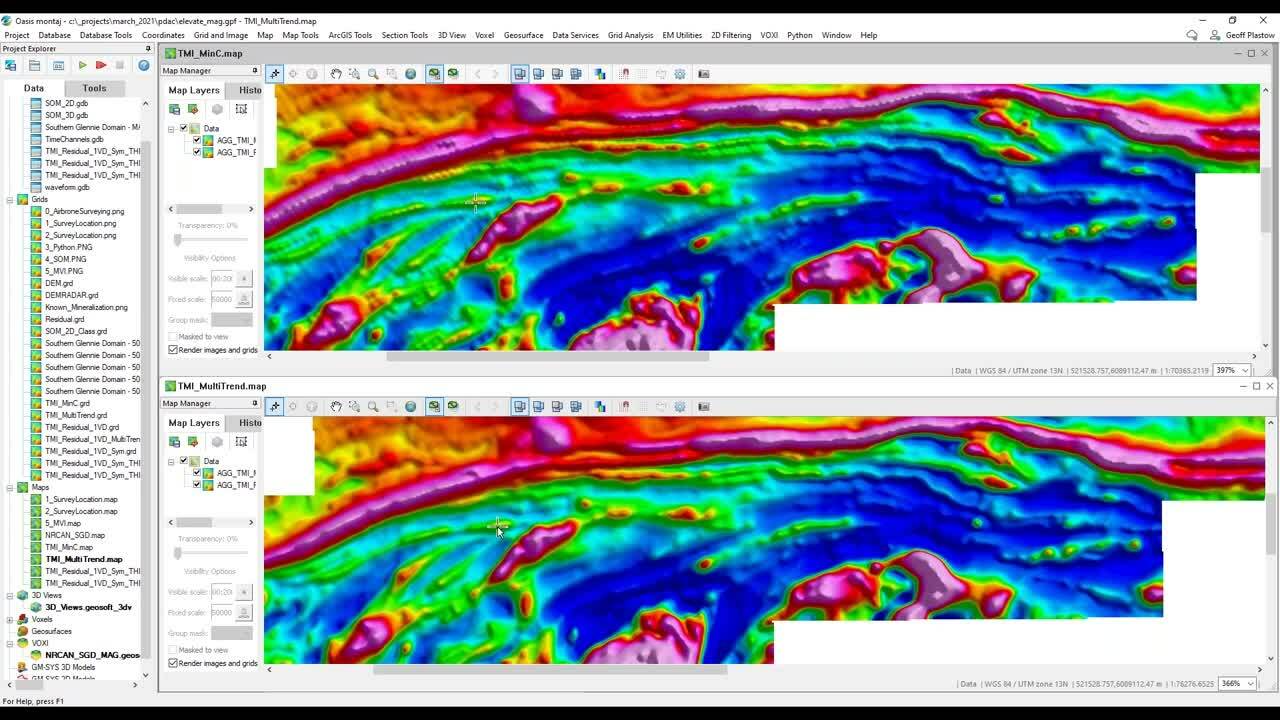Open the Grid and Image menu
The width and height of the screenshot is (1280, 720).
click(x=221, y=35)
